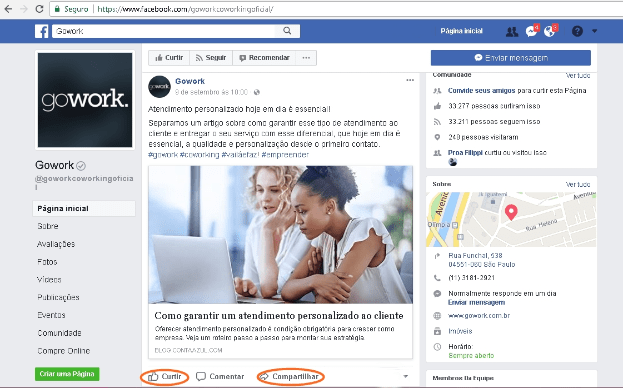This screenshot has width=623, height=388.
Task: Open Messenger notifications icon
Action: pyautogui.click(x=531, y=31)
